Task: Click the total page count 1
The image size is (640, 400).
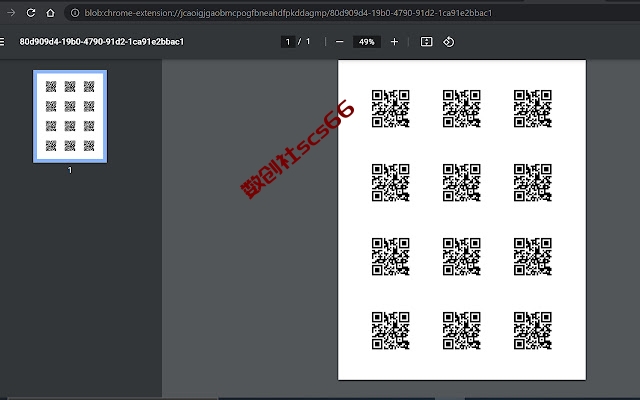Action: (308, 42)
